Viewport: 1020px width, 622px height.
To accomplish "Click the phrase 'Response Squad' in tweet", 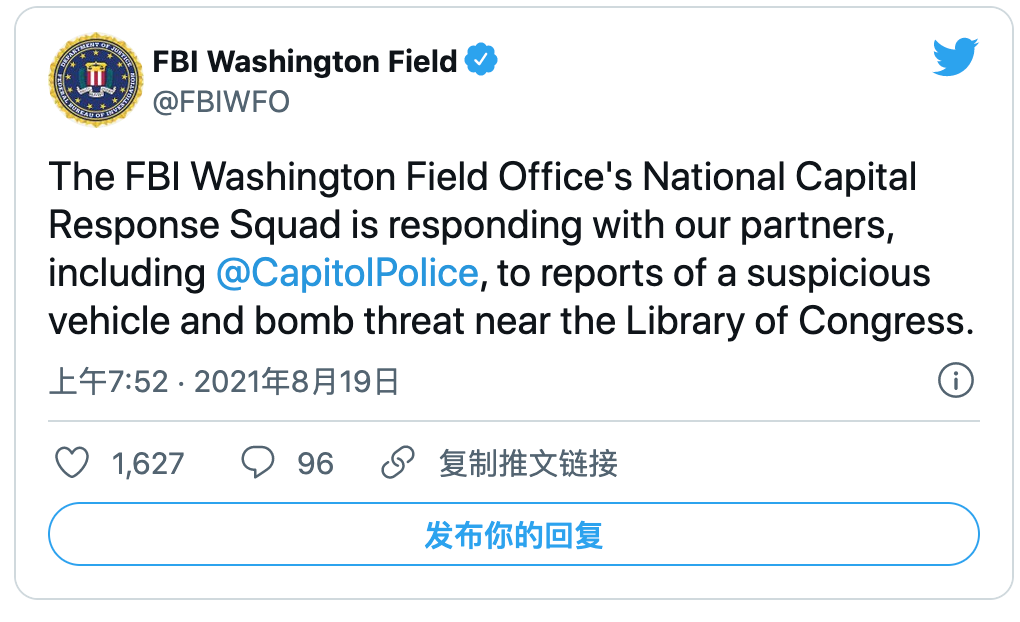I will [x=195, y=225].
